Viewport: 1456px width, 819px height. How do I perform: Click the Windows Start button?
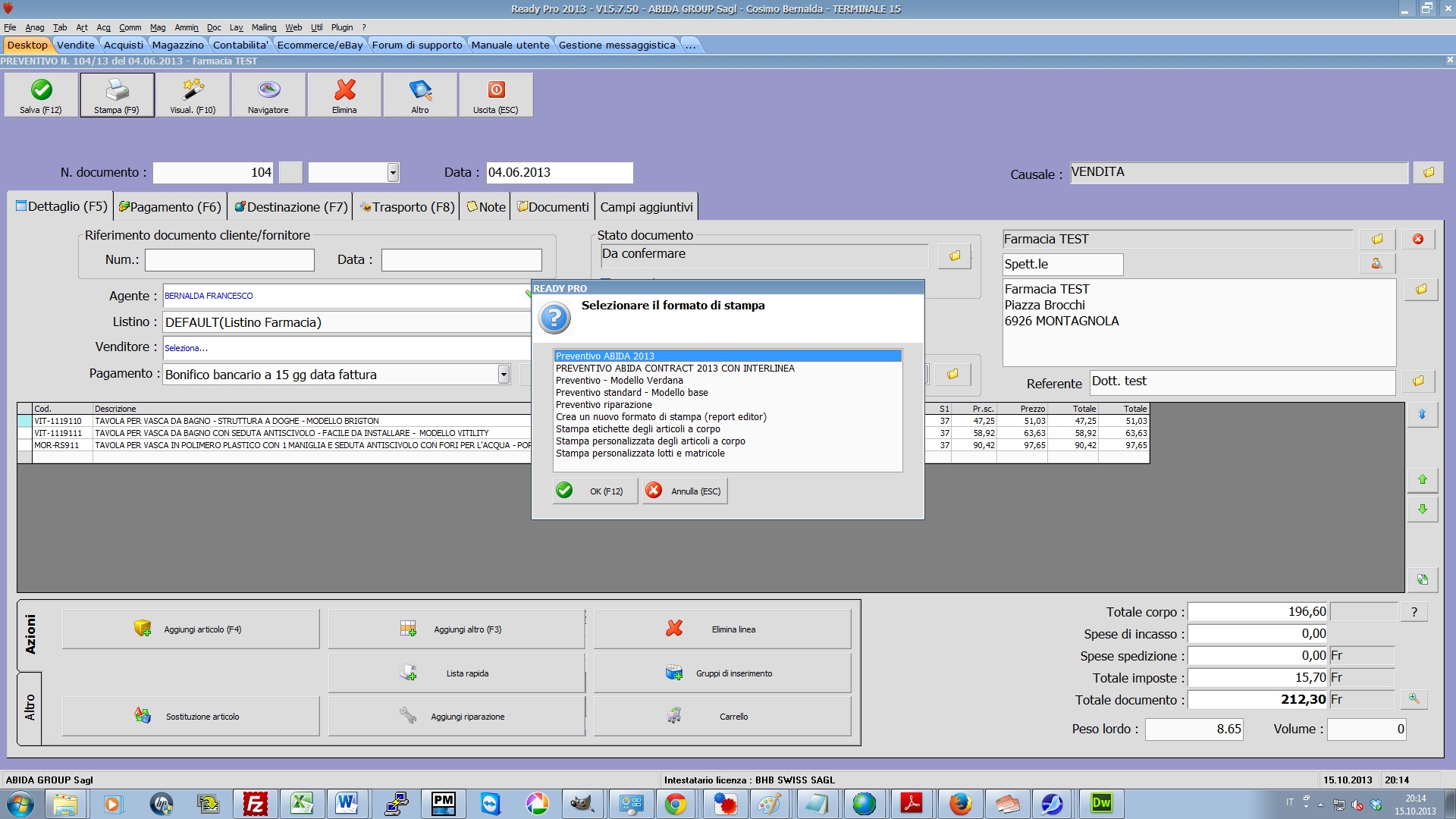click(x=20, y=804)
